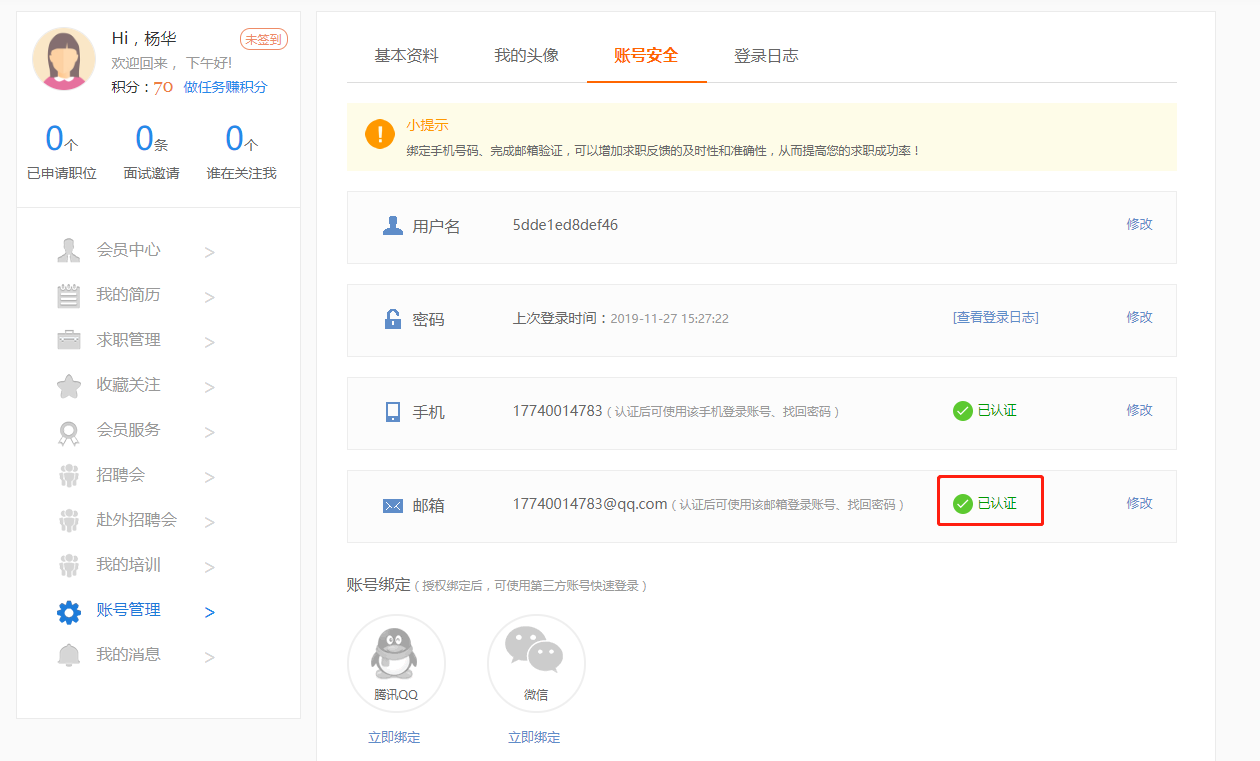Screen dimensions: 1260x761
Task: Click the medal icon for 会员服务
Action: pyautogui.click(x=68, y=432)
